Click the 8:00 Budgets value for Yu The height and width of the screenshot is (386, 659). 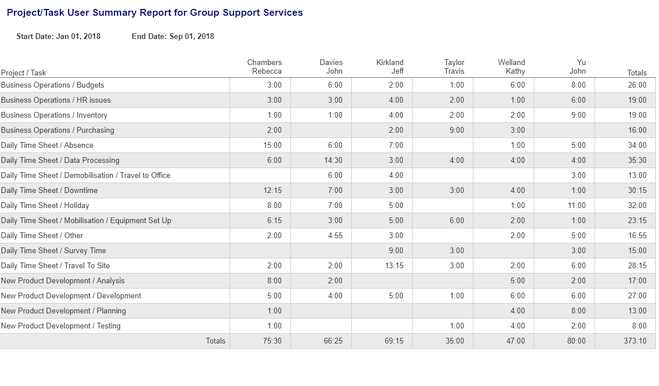pyautogui.click(x=578, y=85)
